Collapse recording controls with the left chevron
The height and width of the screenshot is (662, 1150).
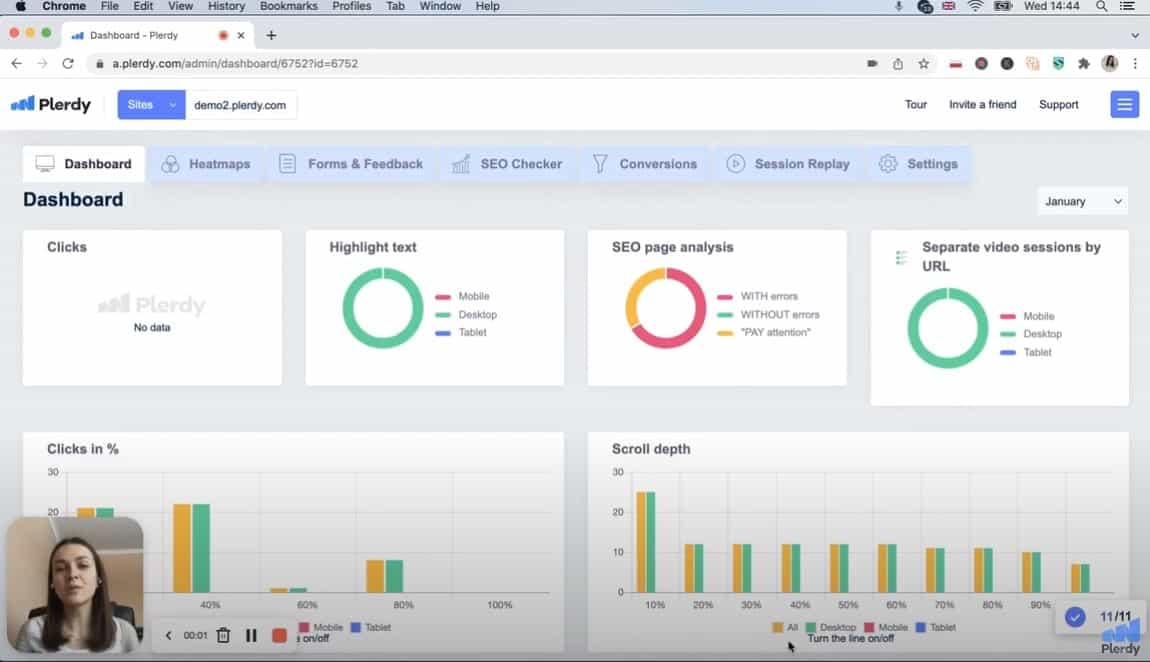[x=168, y=635]
